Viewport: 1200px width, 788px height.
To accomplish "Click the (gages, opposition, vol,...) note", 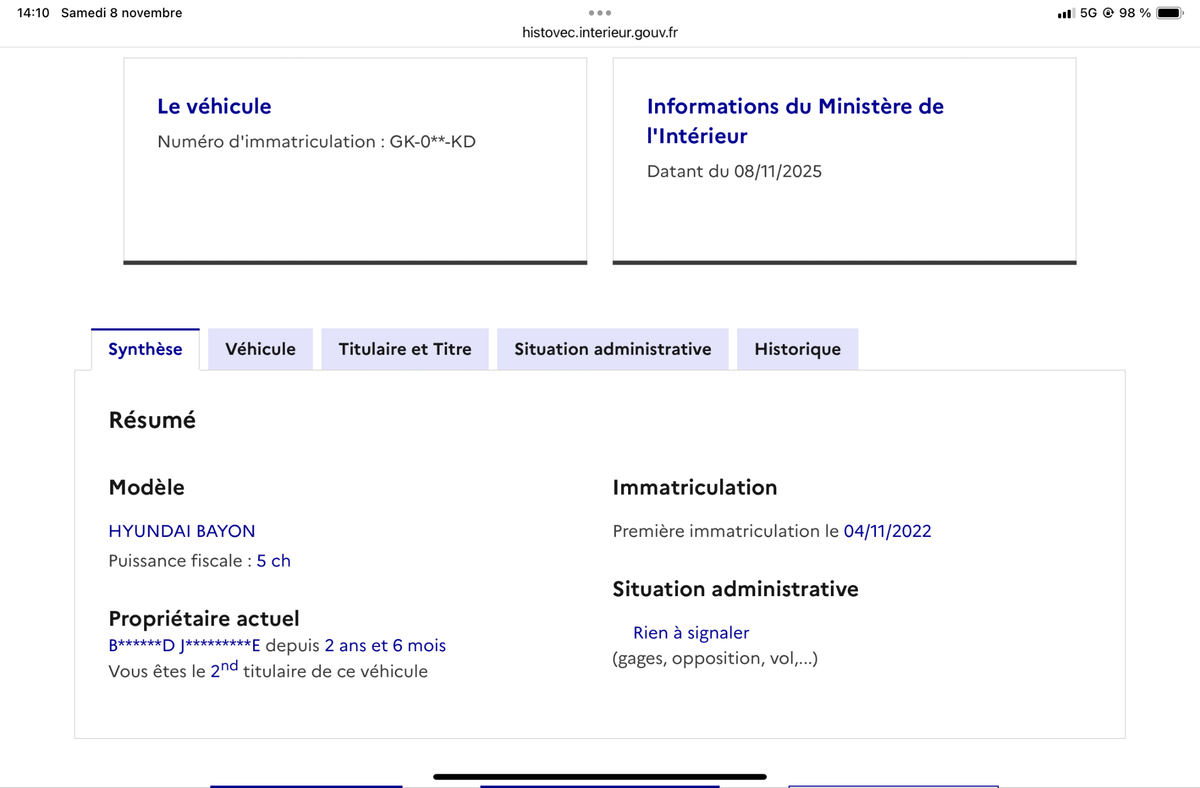I will pyautogui.click(x=715, y=659).
